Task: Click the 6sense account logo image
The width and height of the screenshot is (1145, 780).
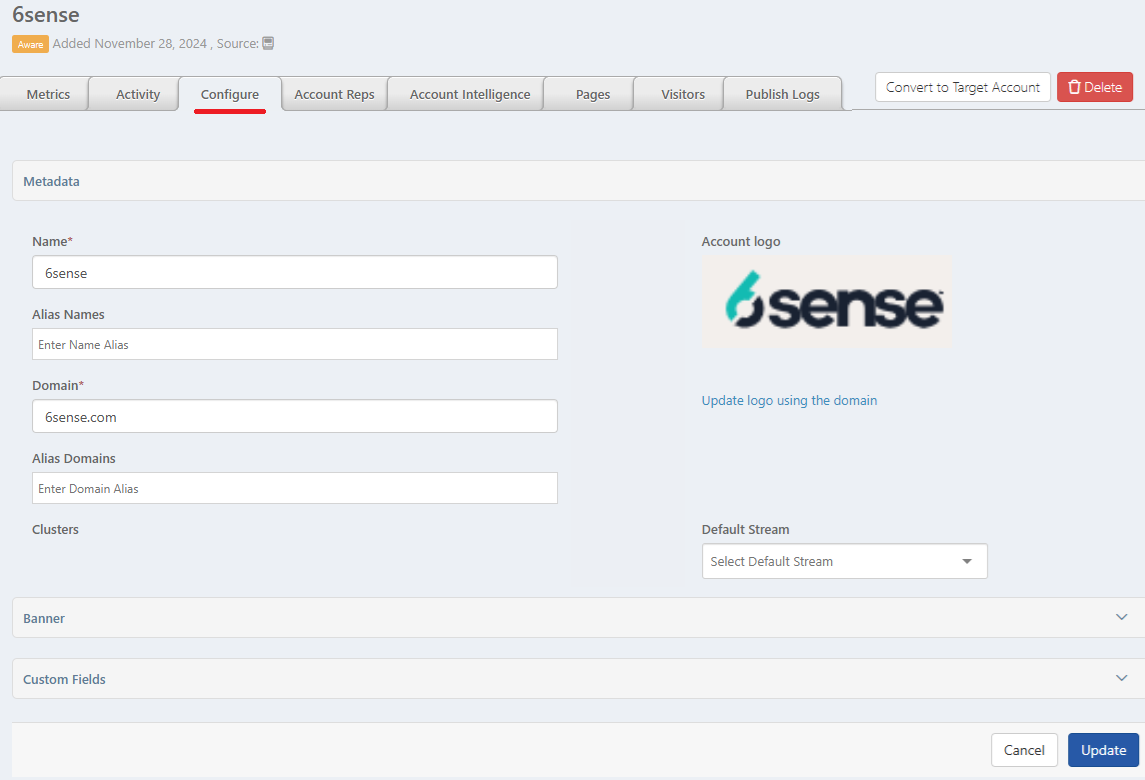Action: [827, 301]
